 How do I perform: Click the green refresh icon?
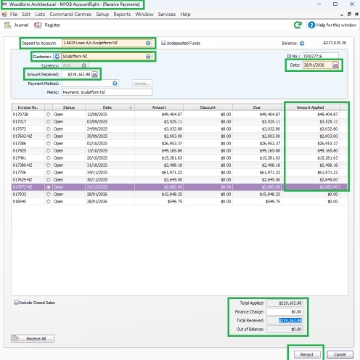click(297, 25)
